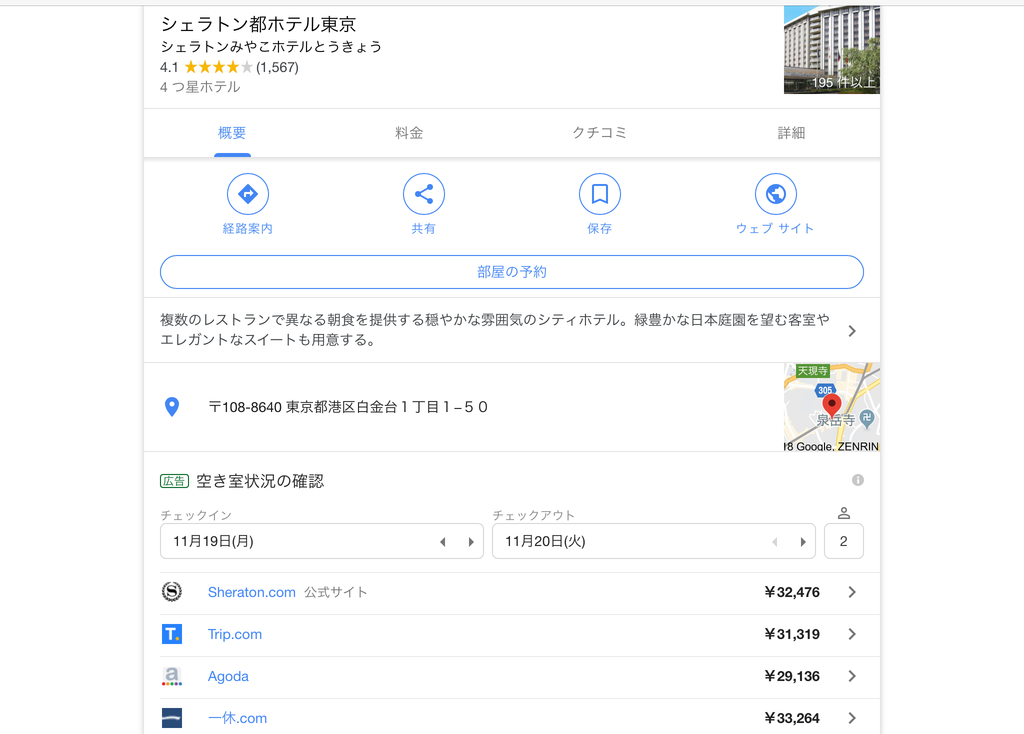Viewport: 1024px width, 734px height.
Task: Open the チェックイン date field 11月19日(月)
Action: pos(322,541)
